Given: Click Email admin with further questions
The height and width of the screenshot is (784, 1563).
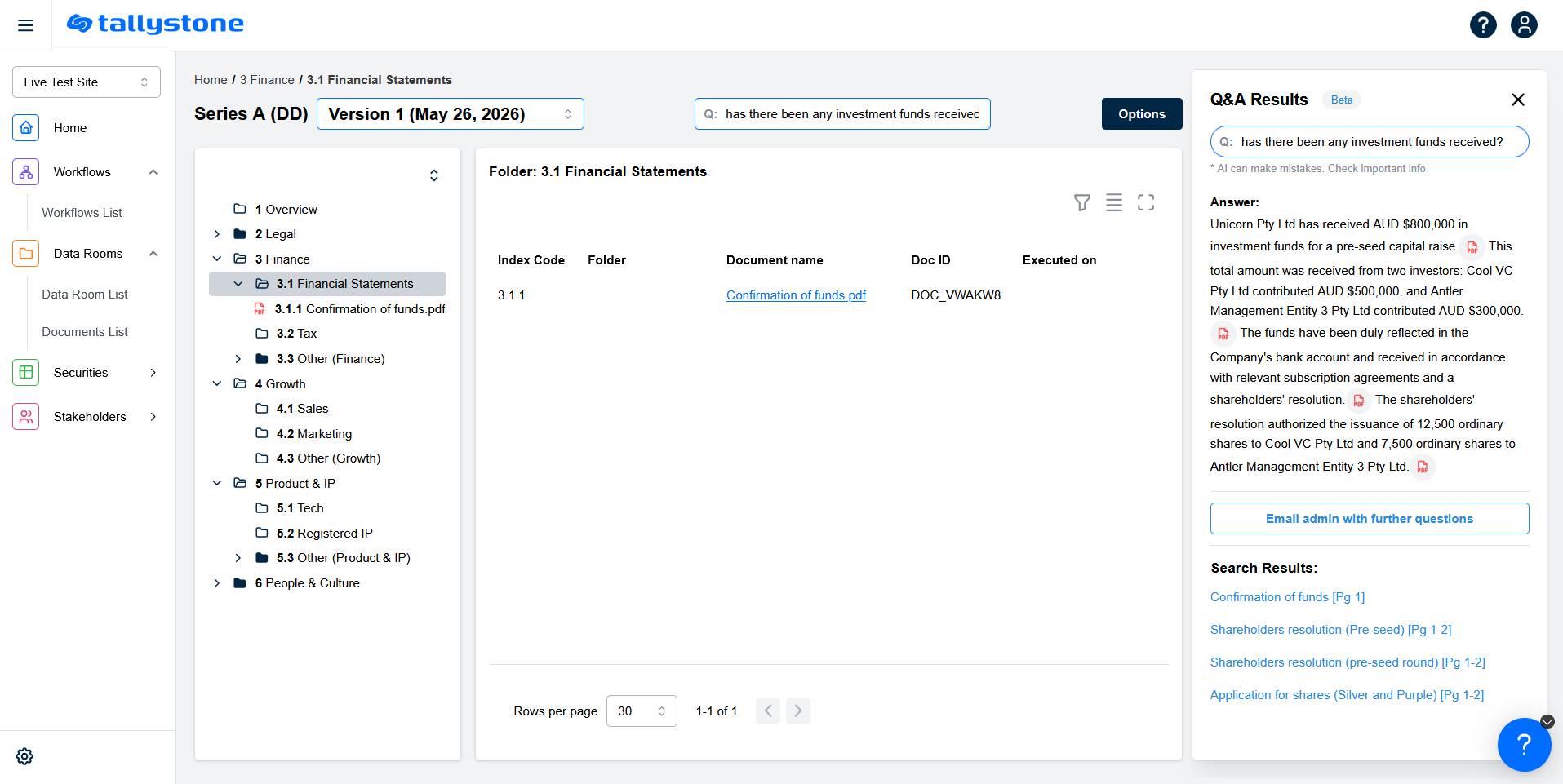Looking at the screenshot, I should click(1370, 519).
